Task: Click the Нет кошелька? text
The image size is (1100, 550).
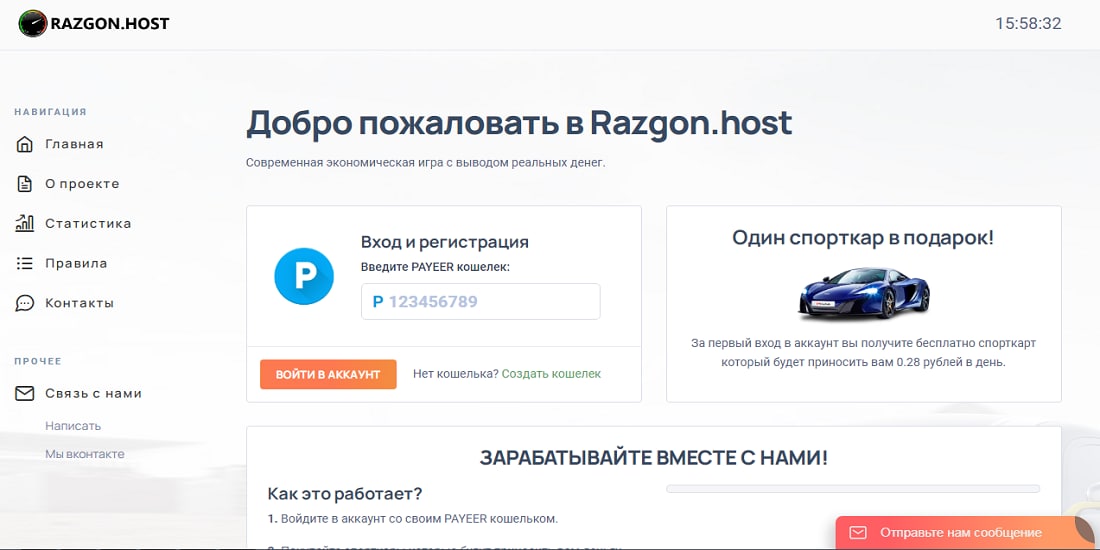Action: click(456, 374)
